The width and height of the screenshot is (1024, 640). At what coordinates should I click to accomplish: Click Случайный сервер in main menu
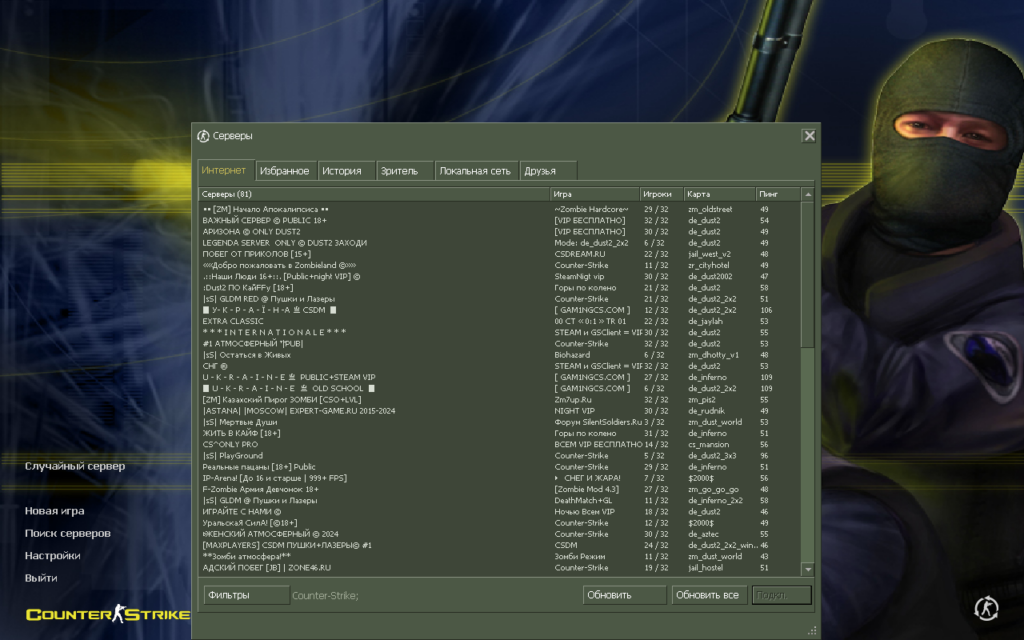[x=75, y=466]
